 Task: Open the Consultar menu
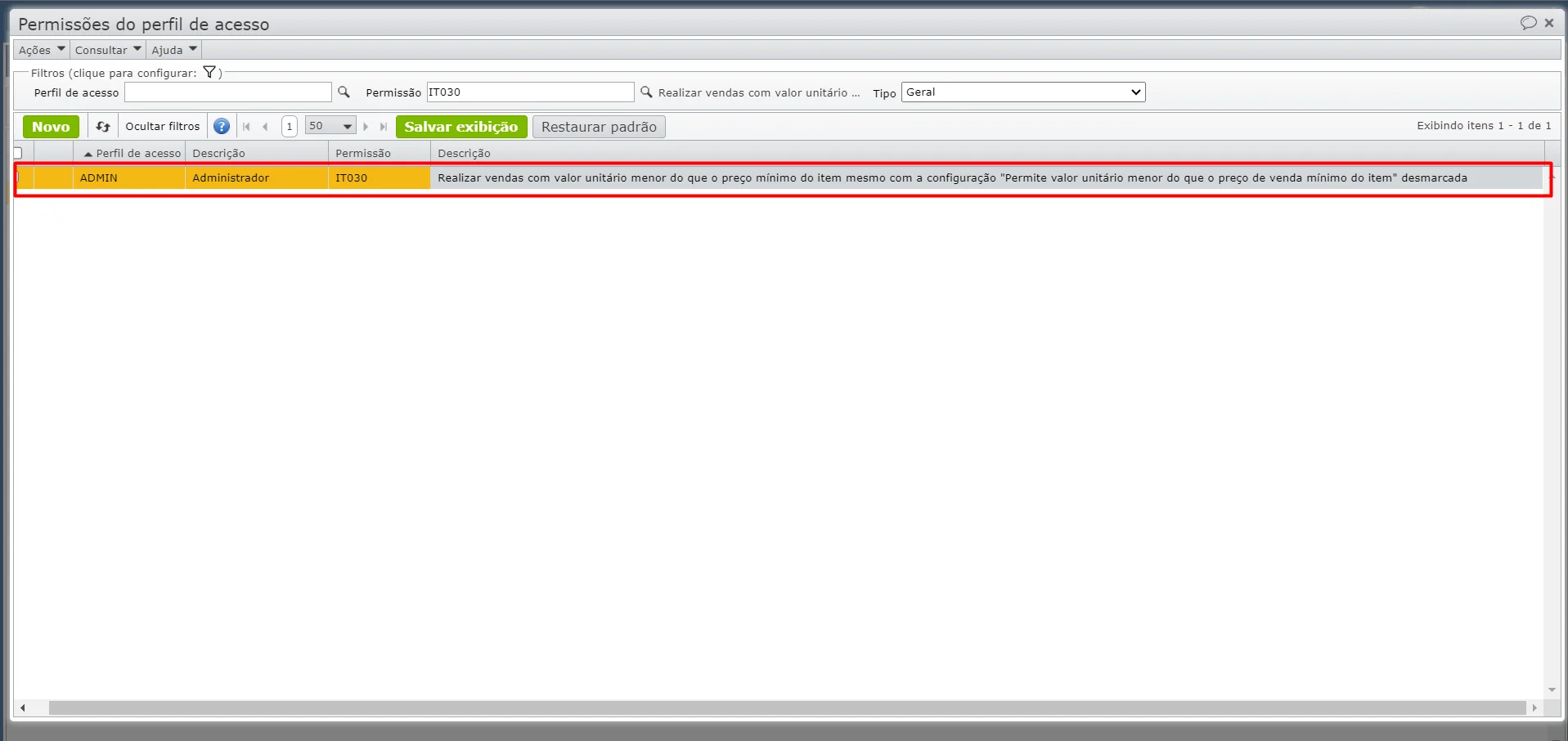click(x=108, y=50)
